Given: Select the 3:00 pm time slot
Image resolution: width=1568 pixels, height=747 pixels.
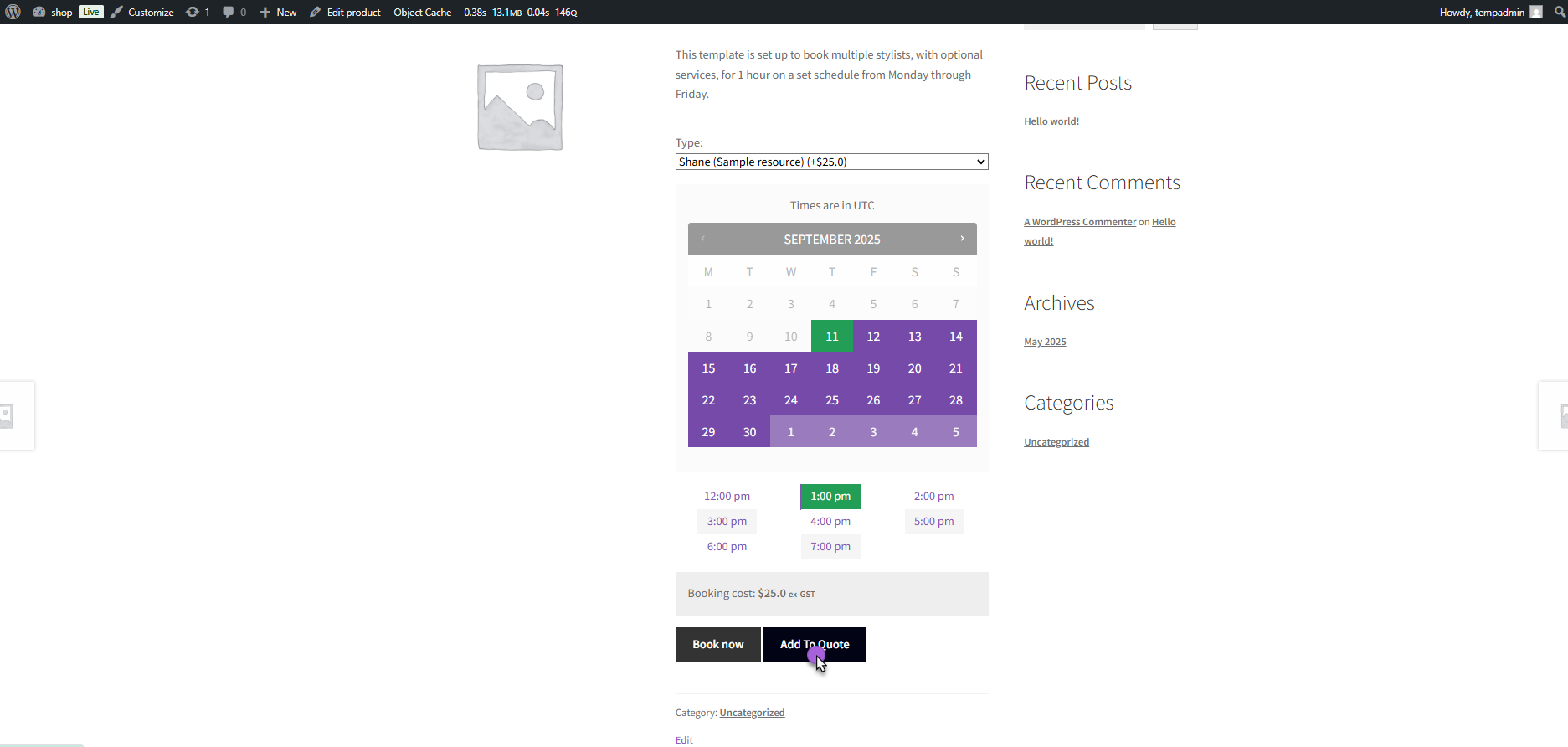Looking at the screenshot, I should [x=727, y=521].
